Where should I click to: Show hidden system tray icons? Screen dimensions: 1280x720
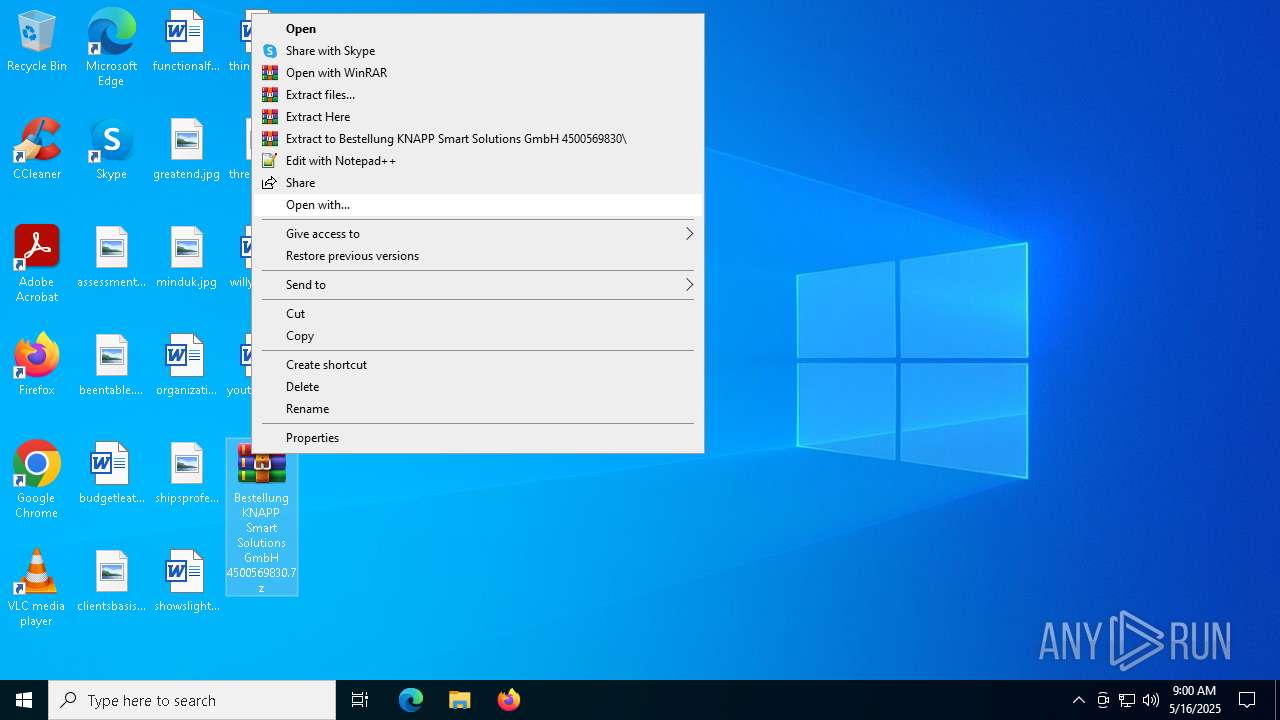click(x=1078, y=700)
